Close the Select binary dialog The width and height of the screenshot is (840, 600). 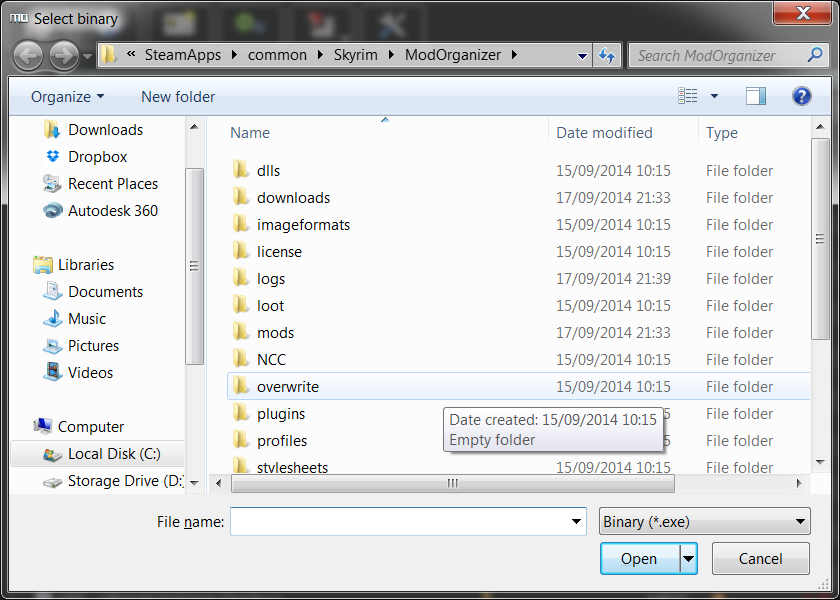point(802,13)
